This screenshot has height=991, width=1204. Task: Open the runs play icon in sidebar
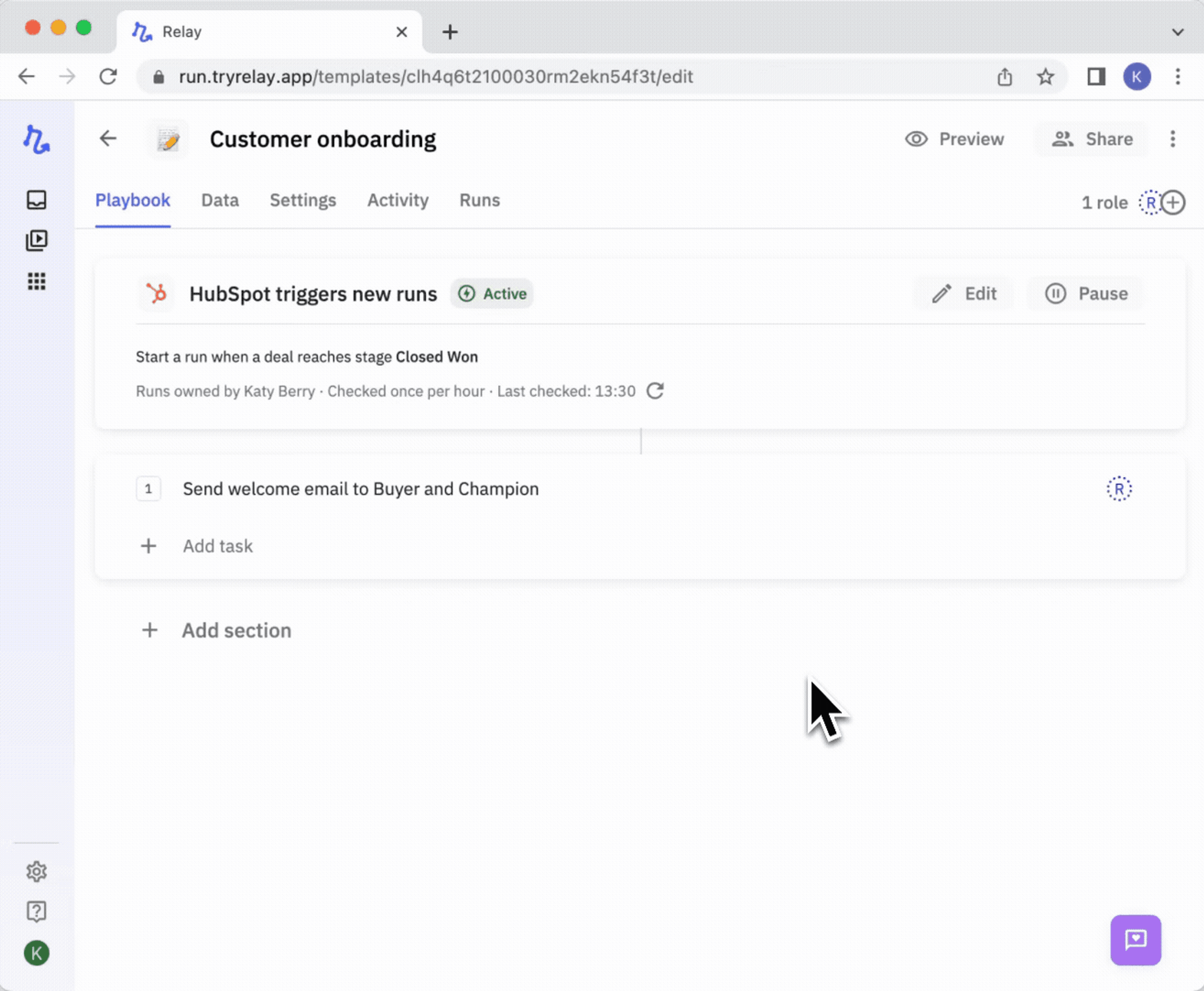point(36,240)
